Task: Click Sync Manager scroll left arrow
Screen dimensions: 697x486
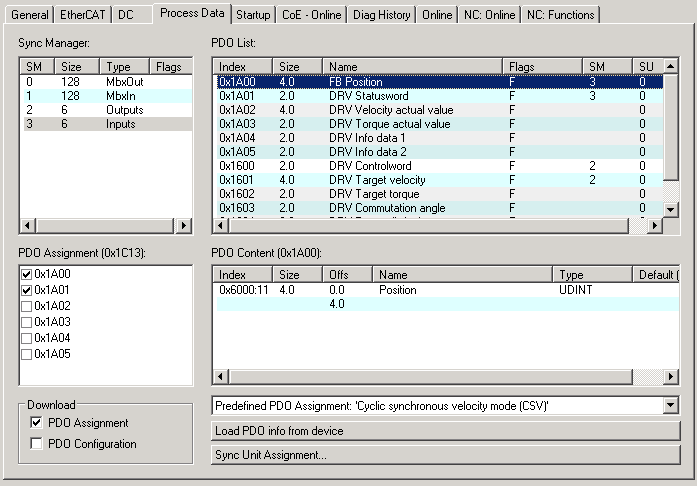Action: (x=28, y=225)
